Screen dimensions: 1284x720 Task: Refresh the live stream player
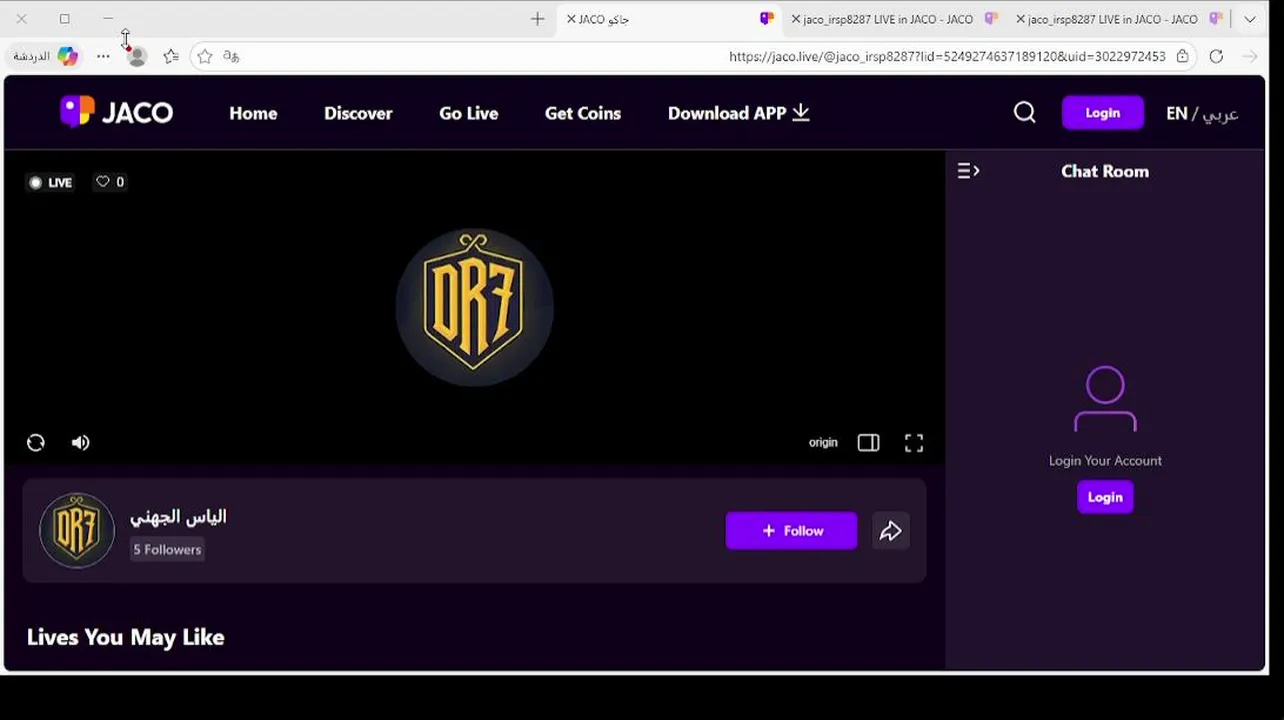pos(36,443)
